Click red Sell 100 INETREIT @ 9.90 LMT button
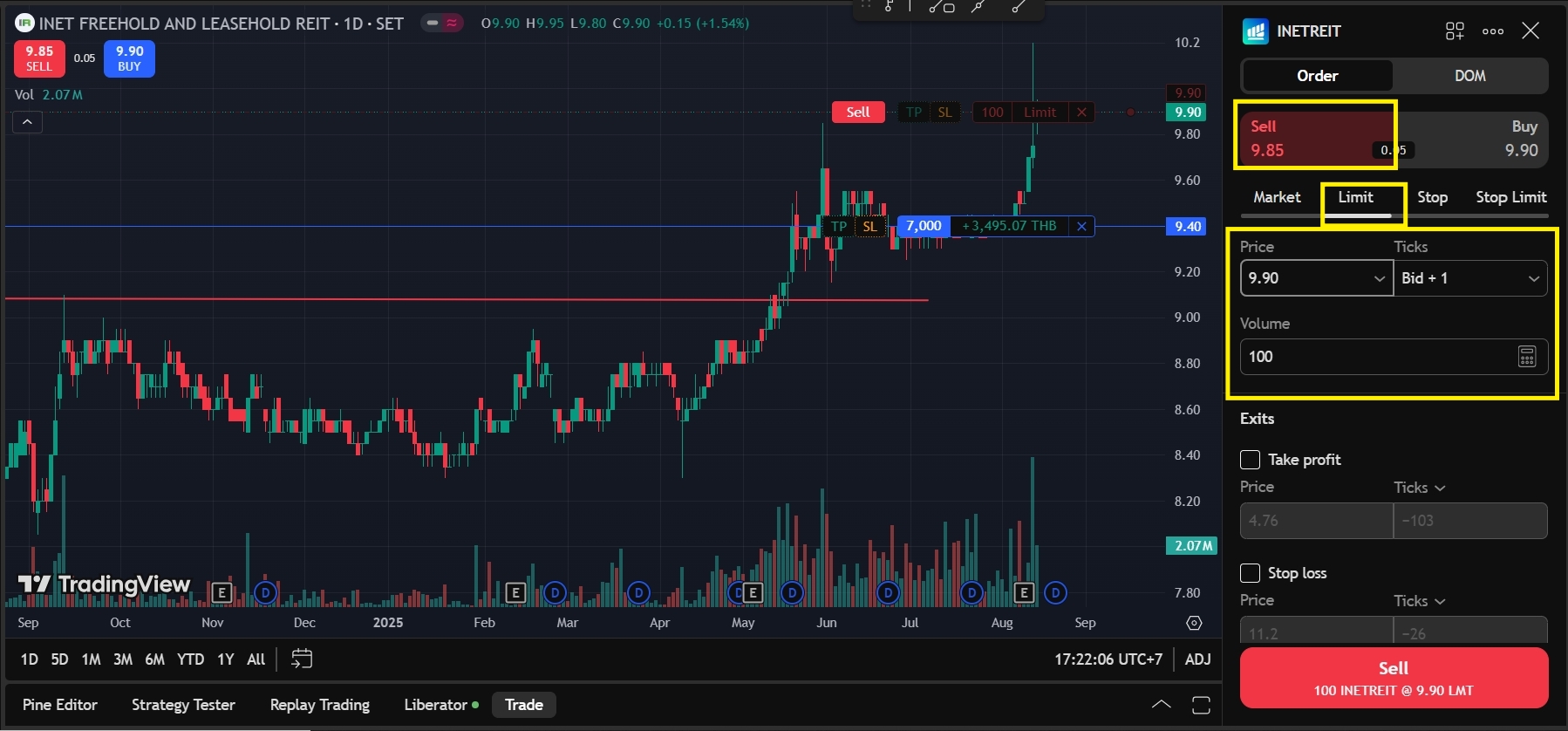The height and width of the screenshot is (731, 1568). (1394, 678)
